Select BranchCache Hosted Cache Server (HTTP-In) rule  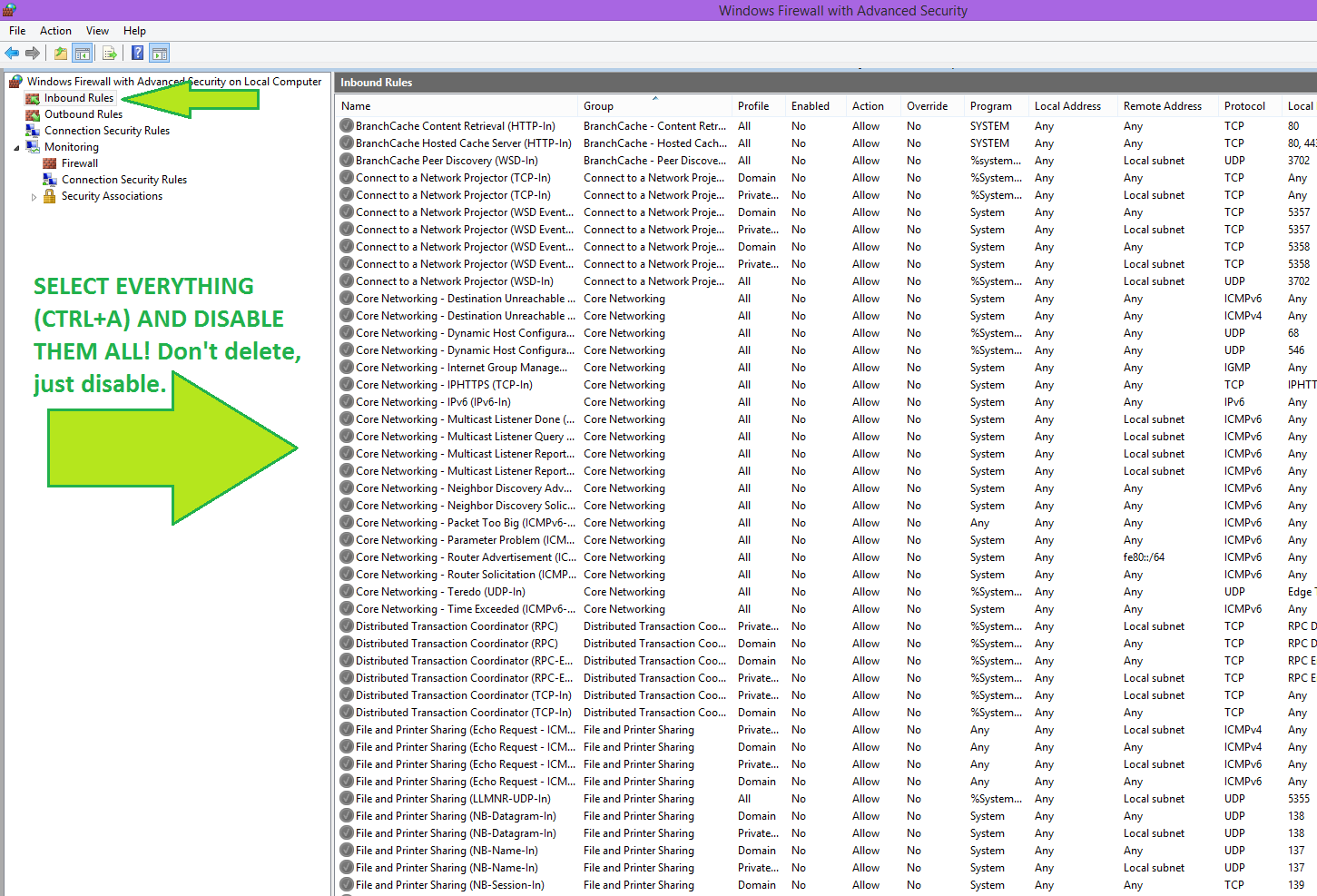pyautogui.click(x=464, y=143)
